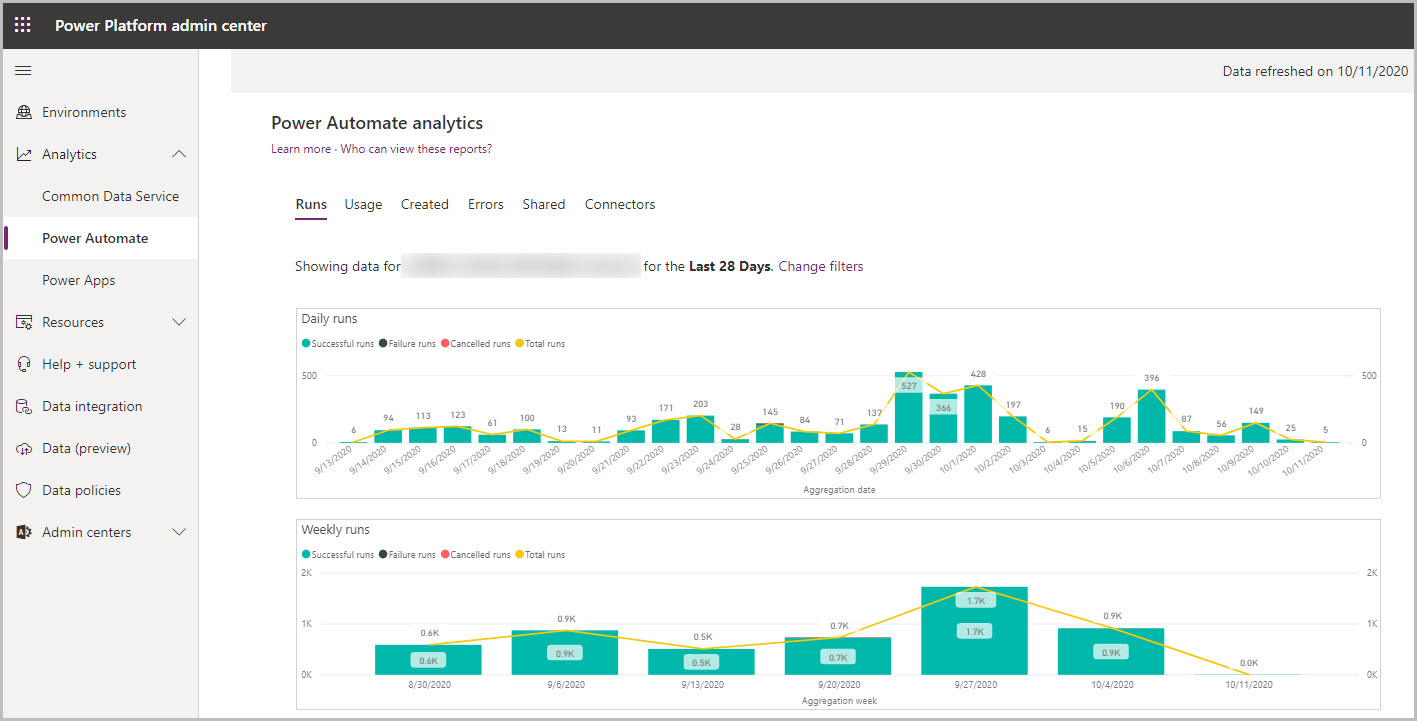Switch to the Errors tab
This screenshot has height=721, width=1417.
coord(485,204)
